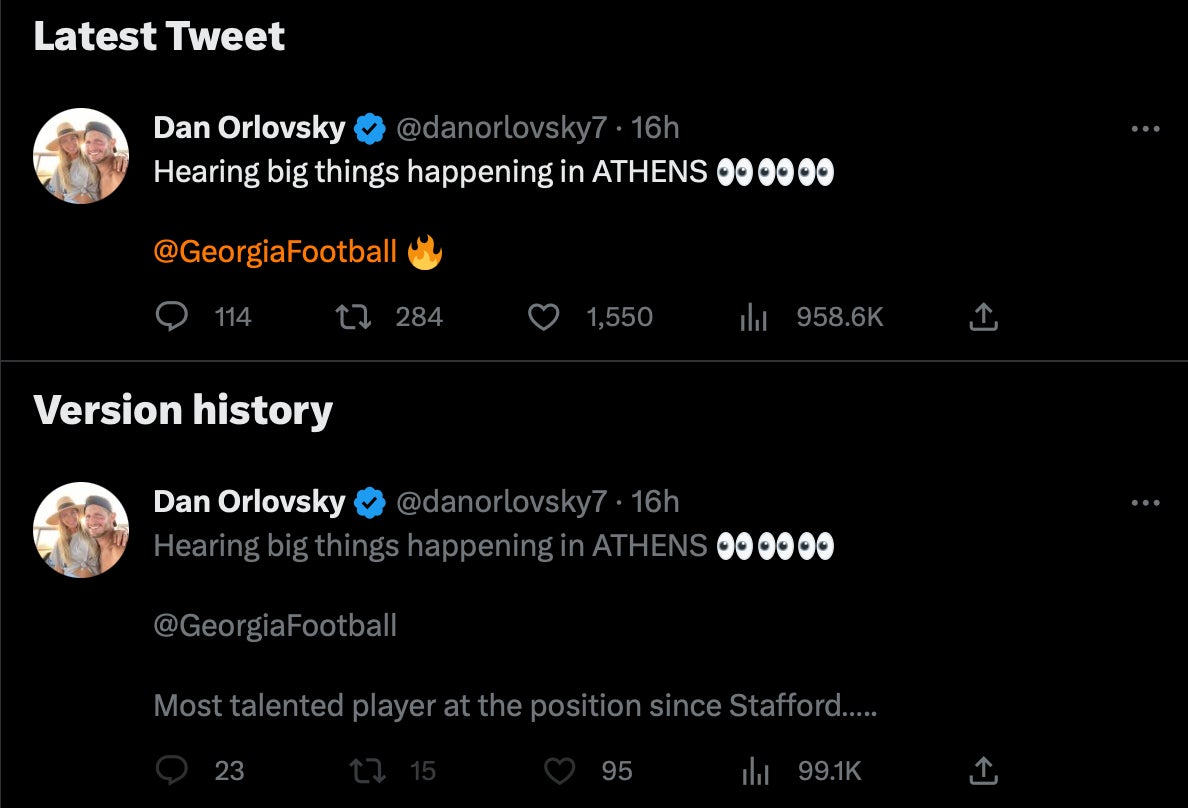Click the gray @GeorgiaFootball mention in older version
This screenshot has width=1188, height=808.
275,626
